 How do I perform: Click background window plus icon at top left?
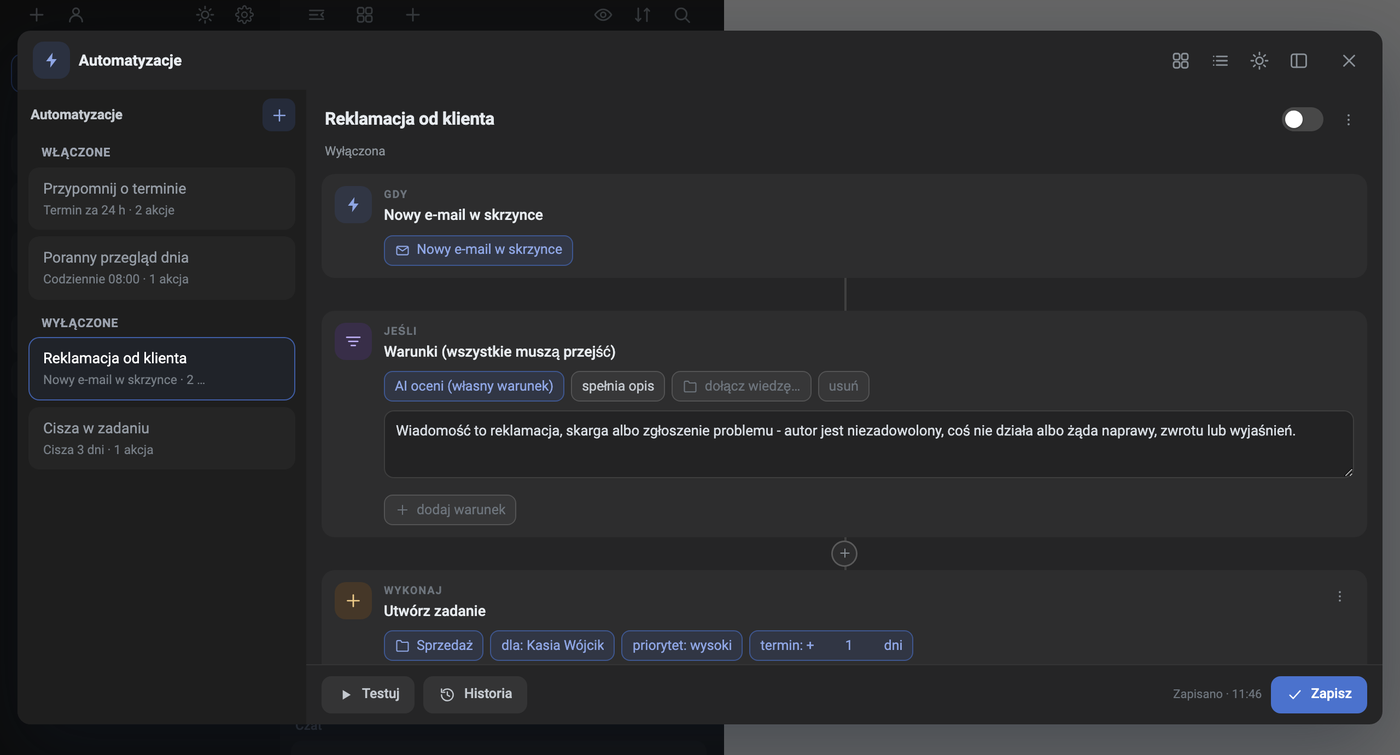tap(36, 15)
